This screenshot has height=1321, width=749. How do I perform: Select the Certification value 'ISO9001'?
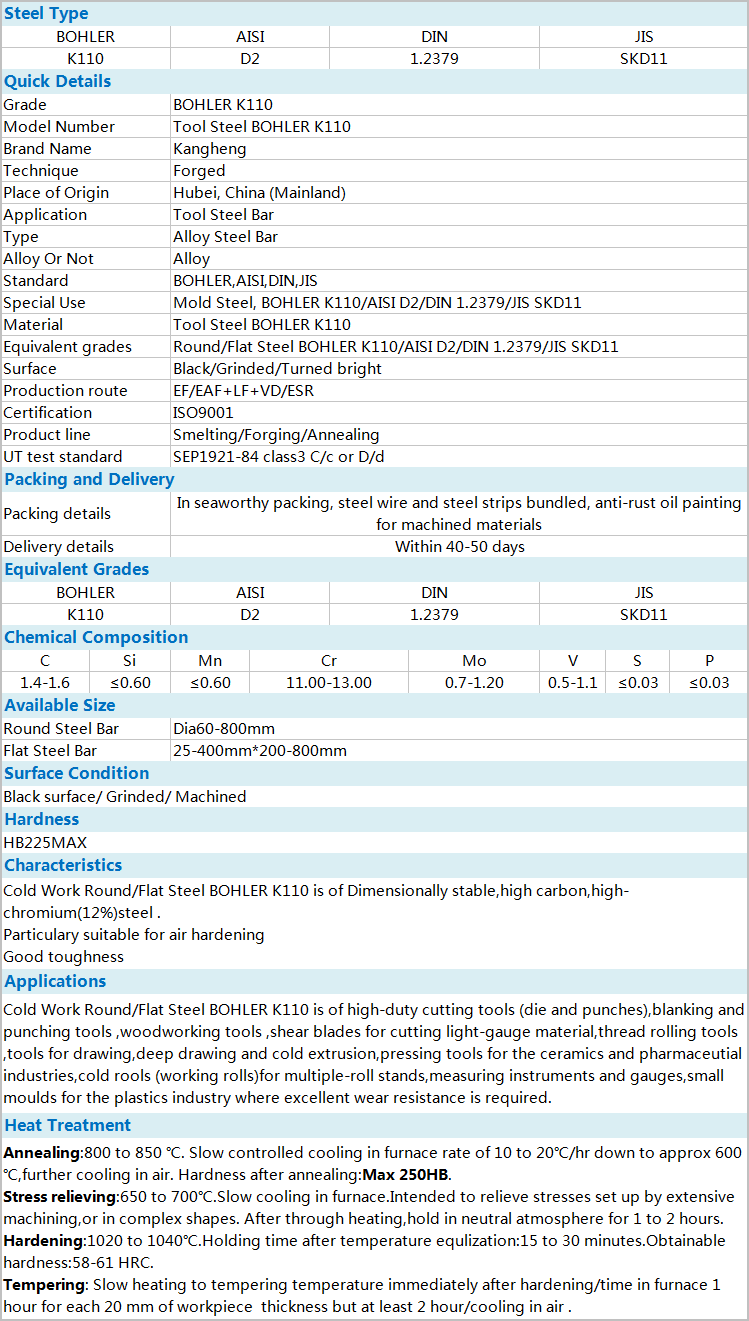coord(204,412)
